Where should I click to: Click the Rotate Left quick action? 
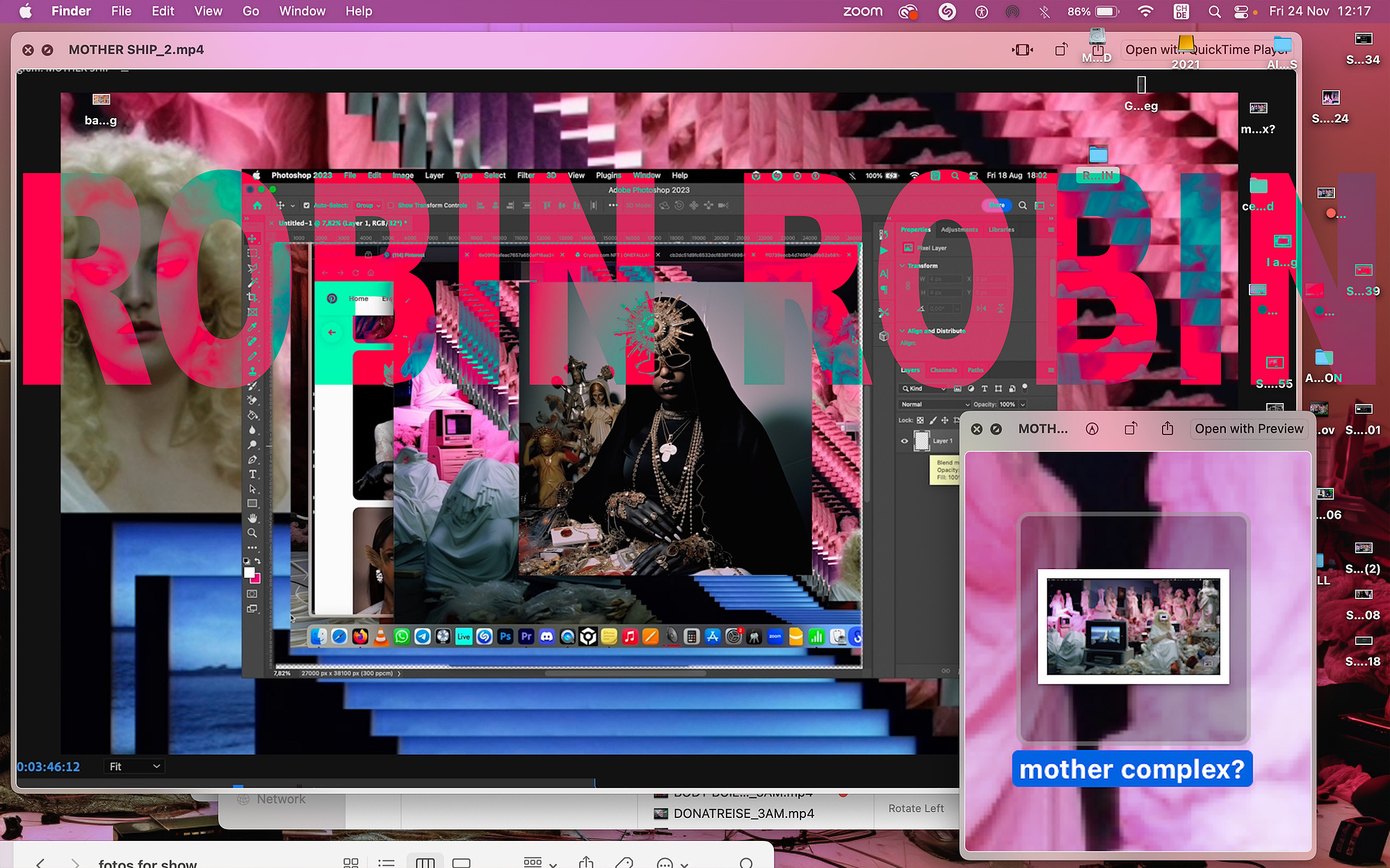(x=916, y=808)
